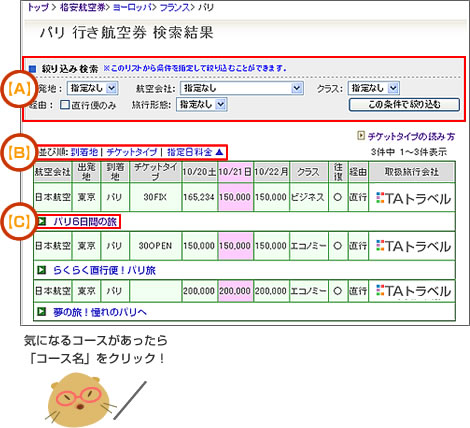470x428 pixels.
Task: Click TAトラベル logo in 200,000 row
Action: click(413, 291)
